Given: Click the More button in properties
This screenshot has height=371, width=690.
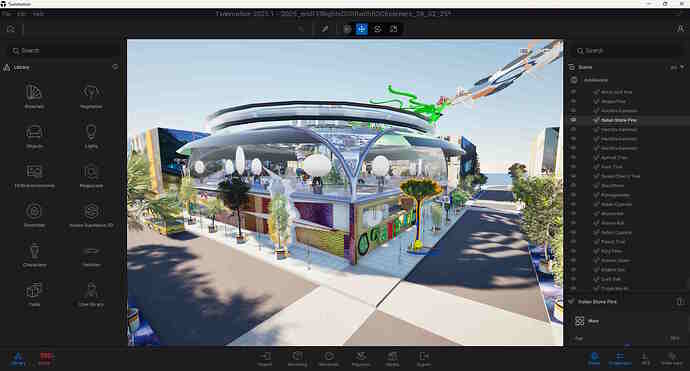Looking at the screenshot, I should pos(587,321).
